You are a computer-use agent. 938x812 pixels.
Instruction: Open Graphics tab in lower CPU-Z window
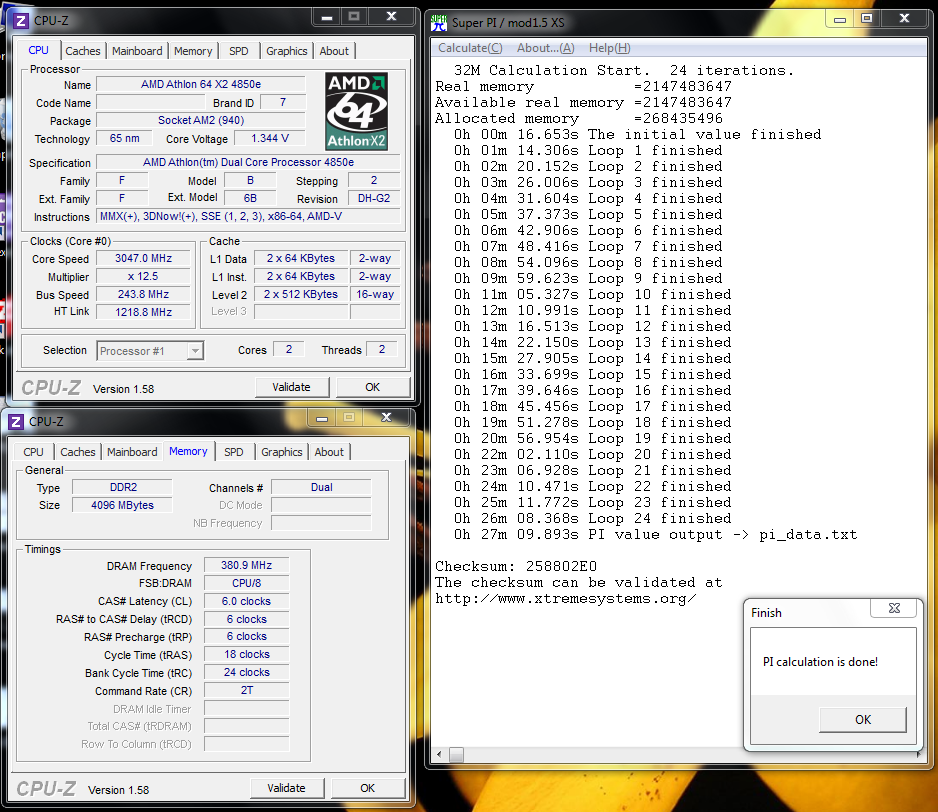(x=282, y=452)
